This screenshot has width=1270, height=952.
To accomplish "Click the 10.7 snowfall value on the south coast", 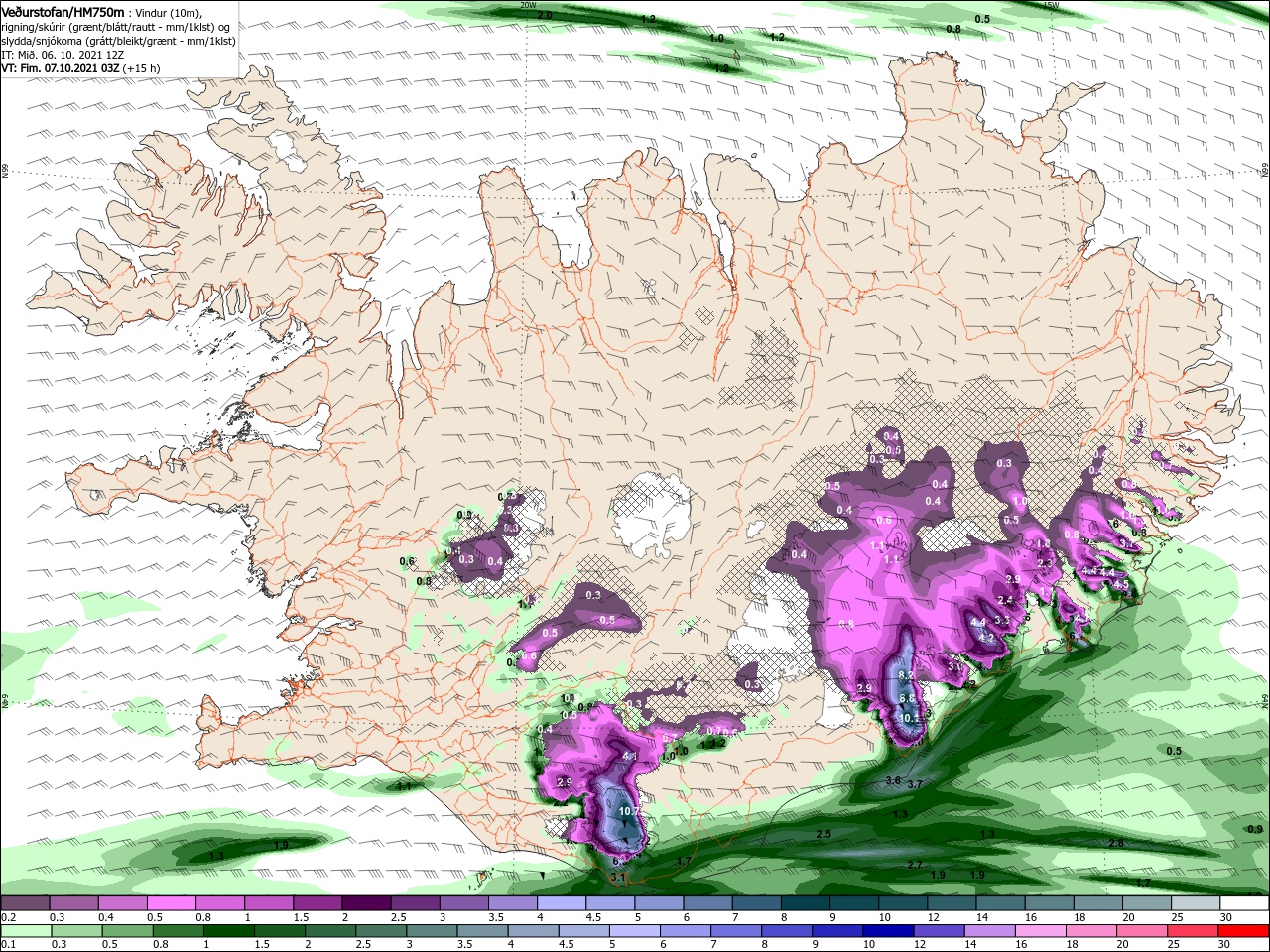I will coord(628,811).
